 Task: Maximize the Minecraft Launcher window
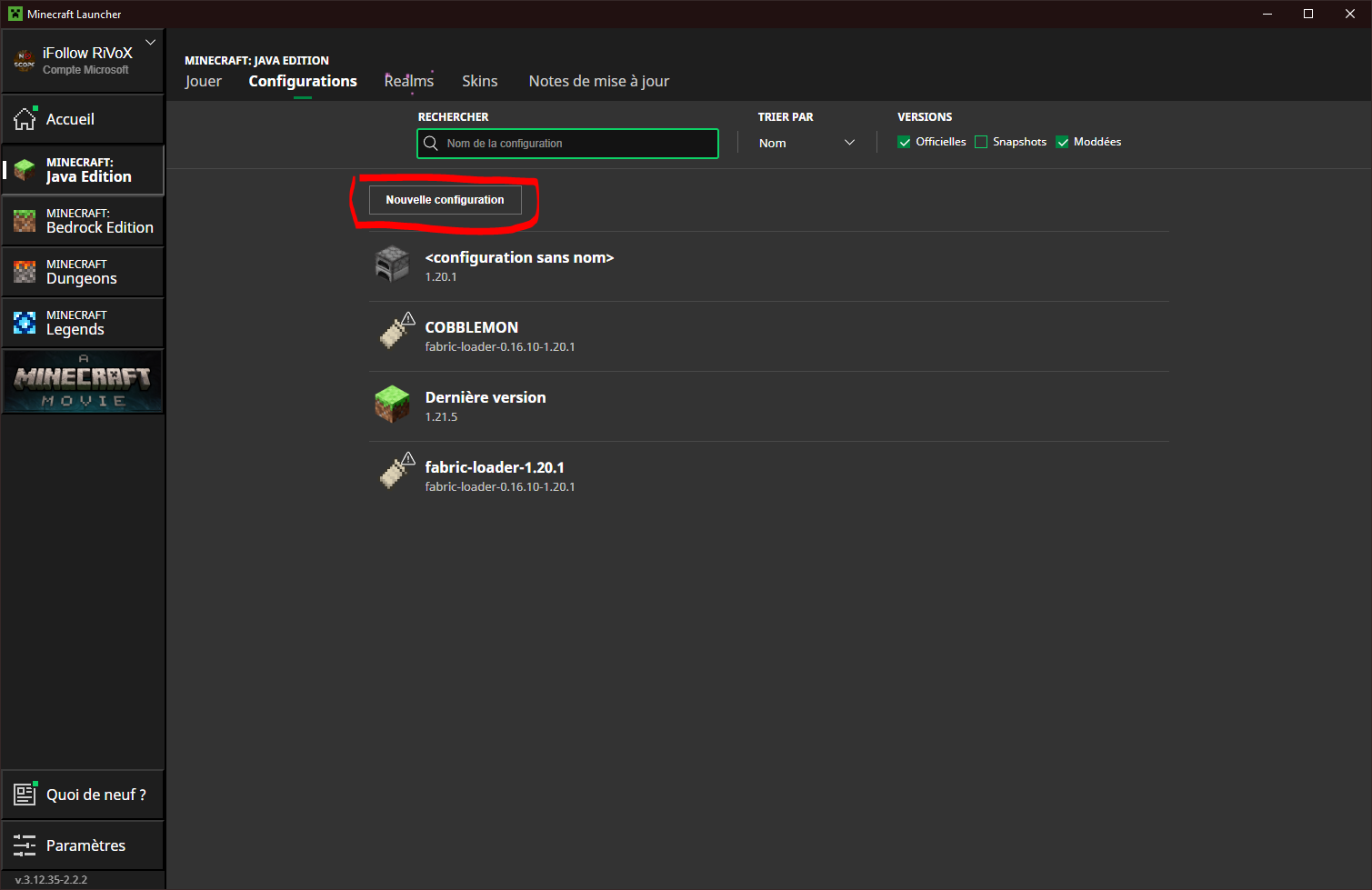coord(1308,14)
